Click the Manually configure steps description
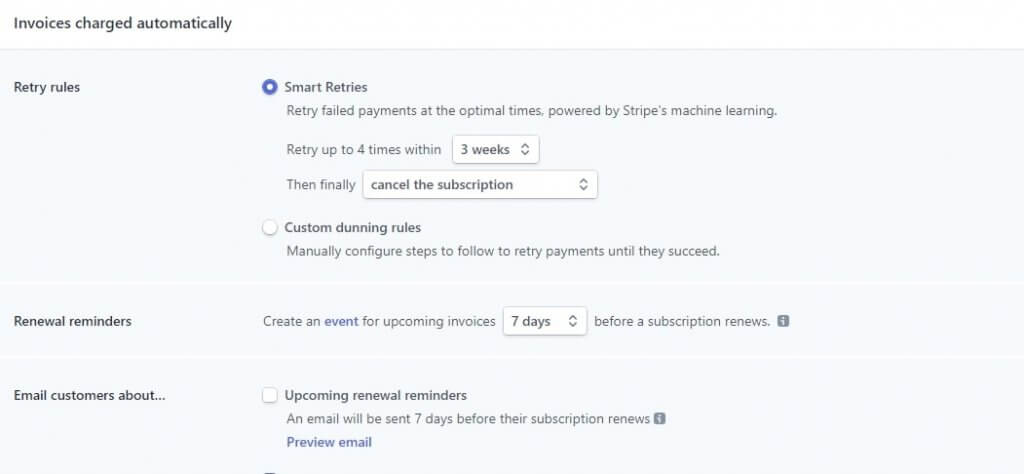 (503, 251)
